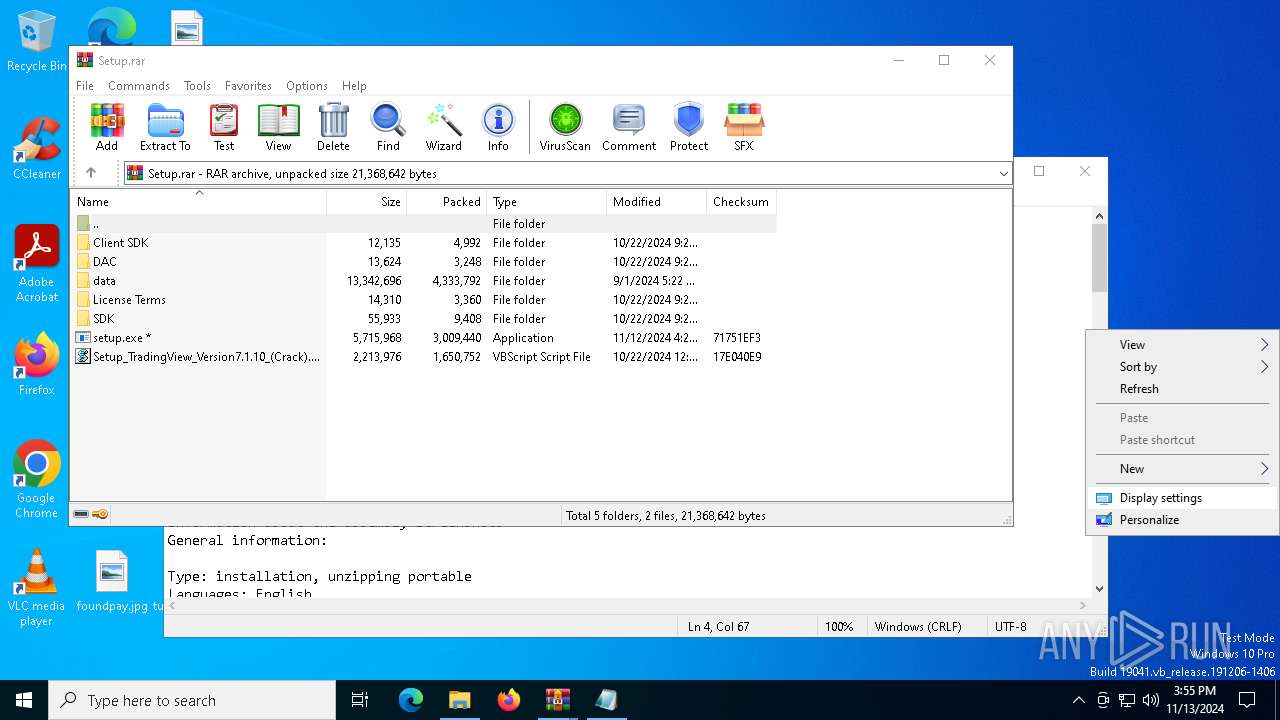Open VLC media player shortcut
The height and width of the screenshot is (720, 1280).
(37, 588)
